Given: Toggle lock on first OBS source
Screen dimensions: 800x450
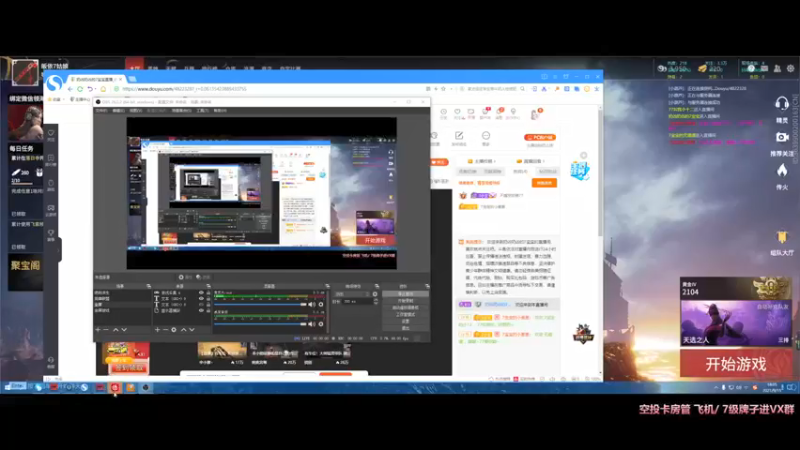Looking at the screenshot, I should tap(208, 292).
